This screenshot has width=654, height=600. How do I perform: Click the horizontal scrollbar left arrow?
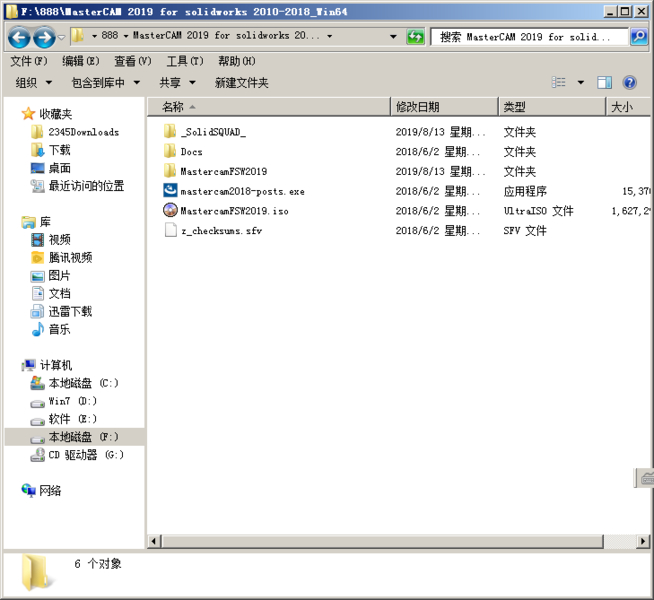pyautogui.click(x=154, y=541)
